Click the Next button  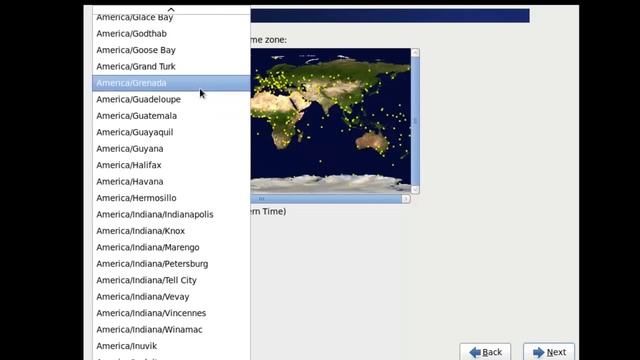(x=549, y=352)
